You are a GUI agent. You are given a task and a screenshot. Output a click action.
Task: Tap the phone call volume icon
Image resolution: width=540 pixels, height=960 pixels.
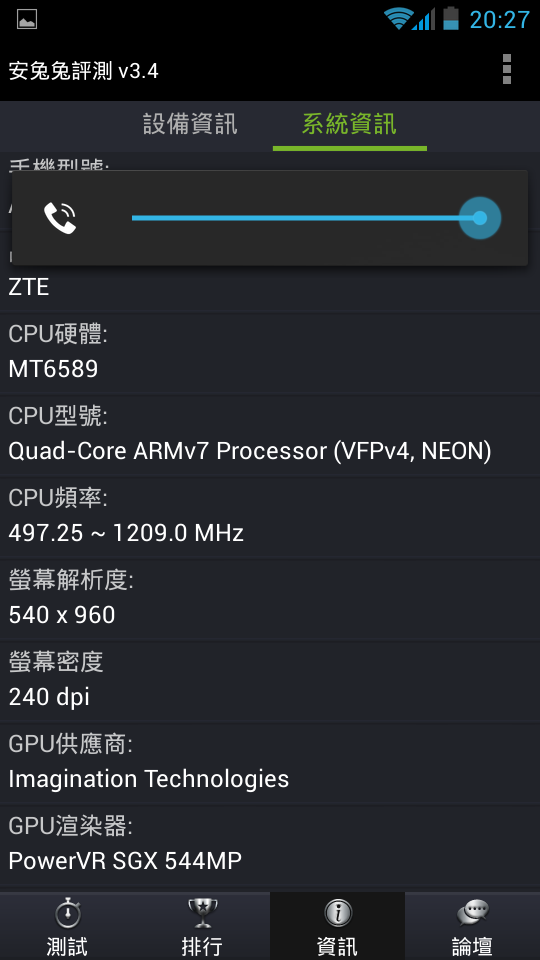pos(60,218)
